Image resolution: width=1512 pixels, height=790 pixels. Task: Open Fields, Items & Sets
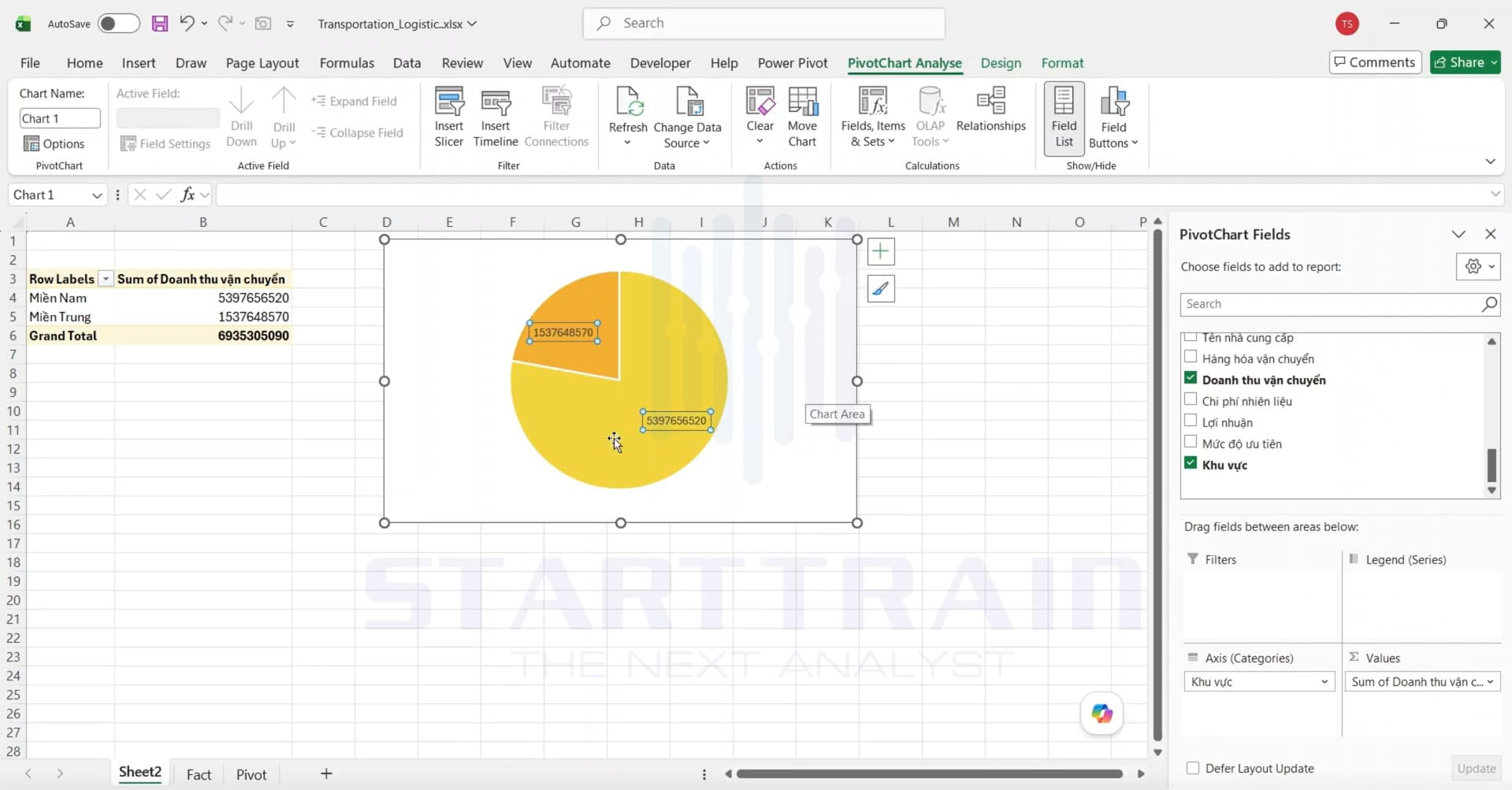coord(873,117)
